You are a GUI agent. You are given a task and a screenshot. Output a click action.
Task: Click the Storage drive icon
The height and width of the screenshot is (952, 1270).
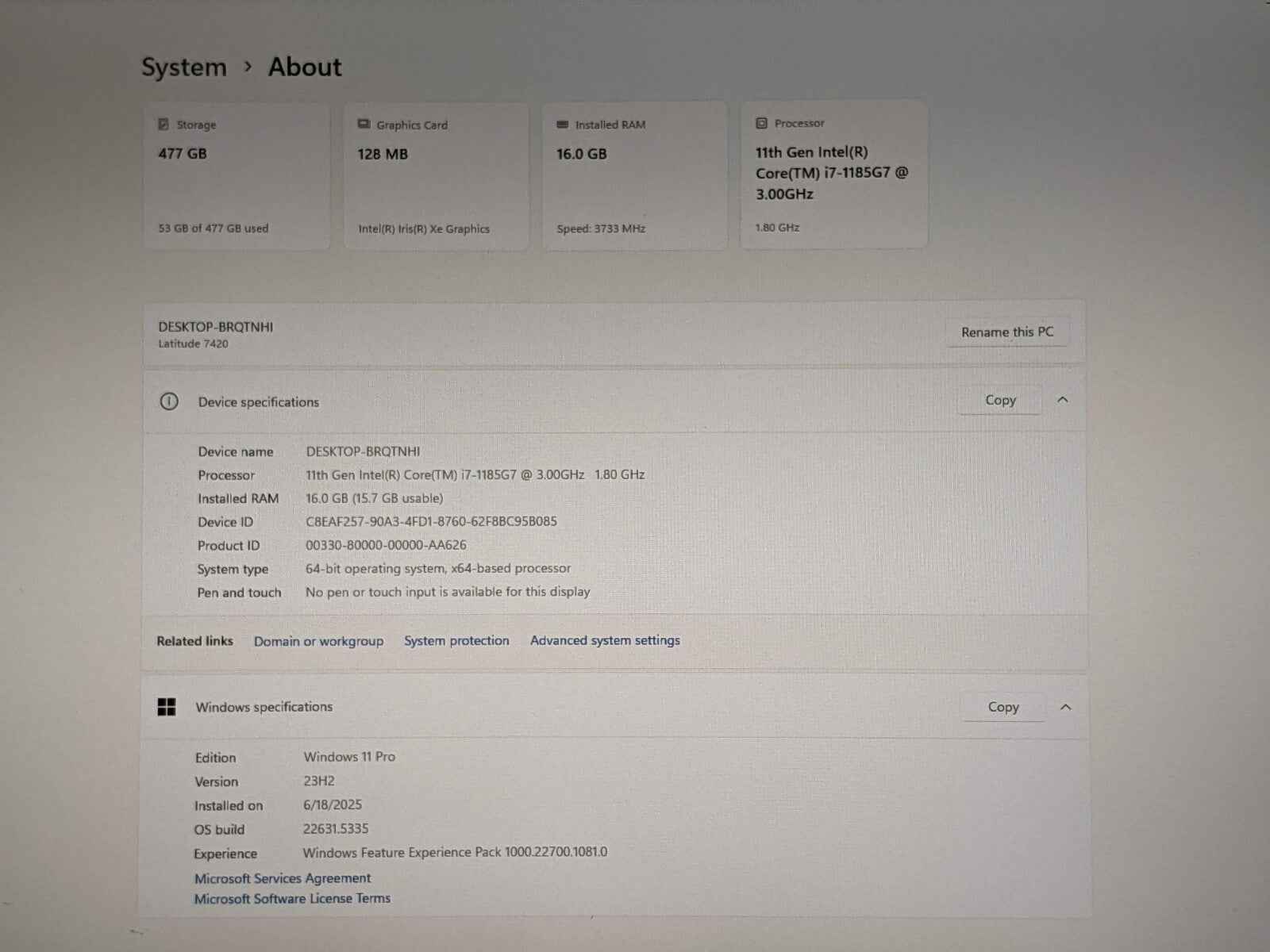164,125
